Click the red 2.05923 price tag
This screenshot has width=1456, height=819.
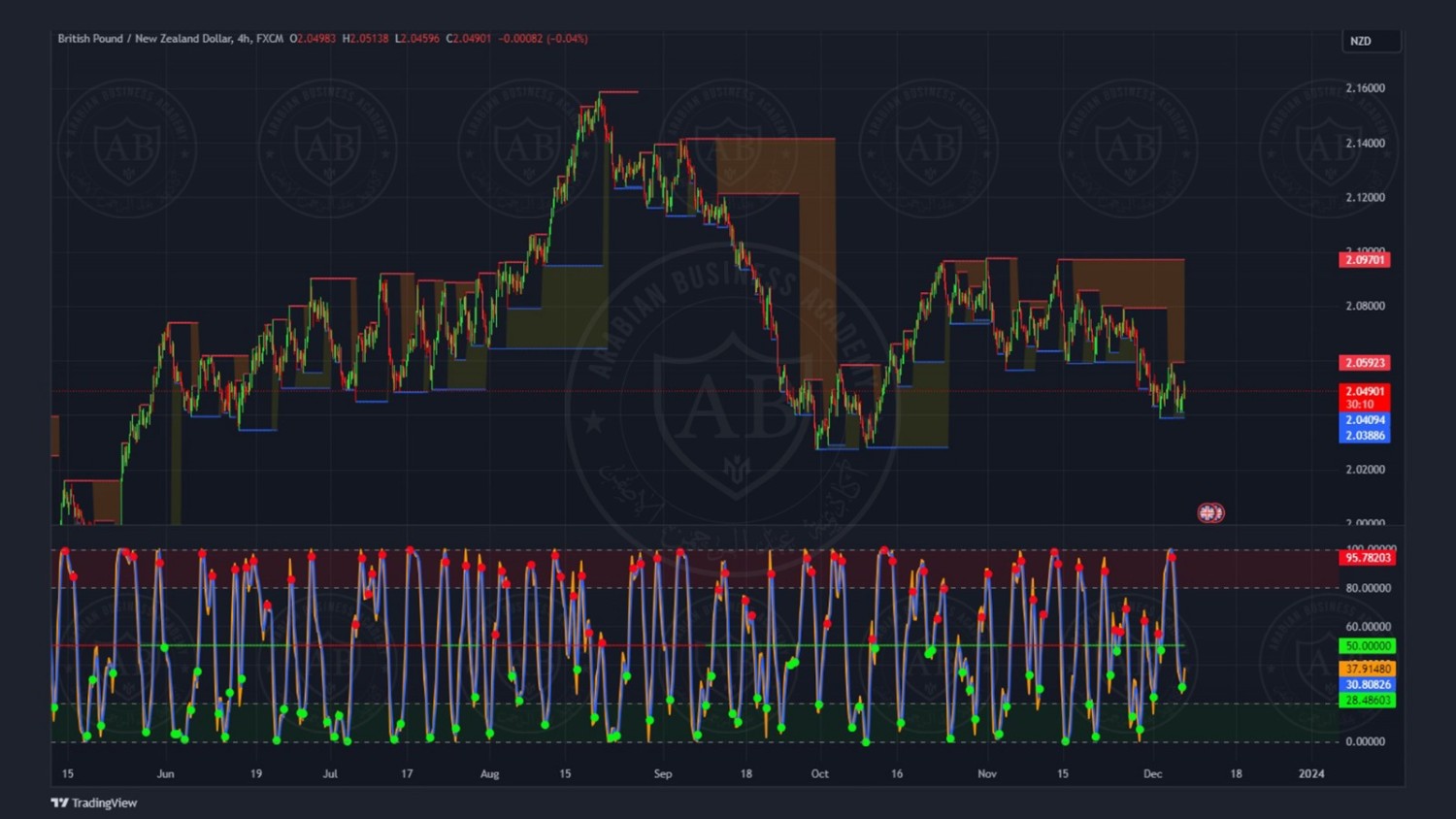tap(1365, 363)
